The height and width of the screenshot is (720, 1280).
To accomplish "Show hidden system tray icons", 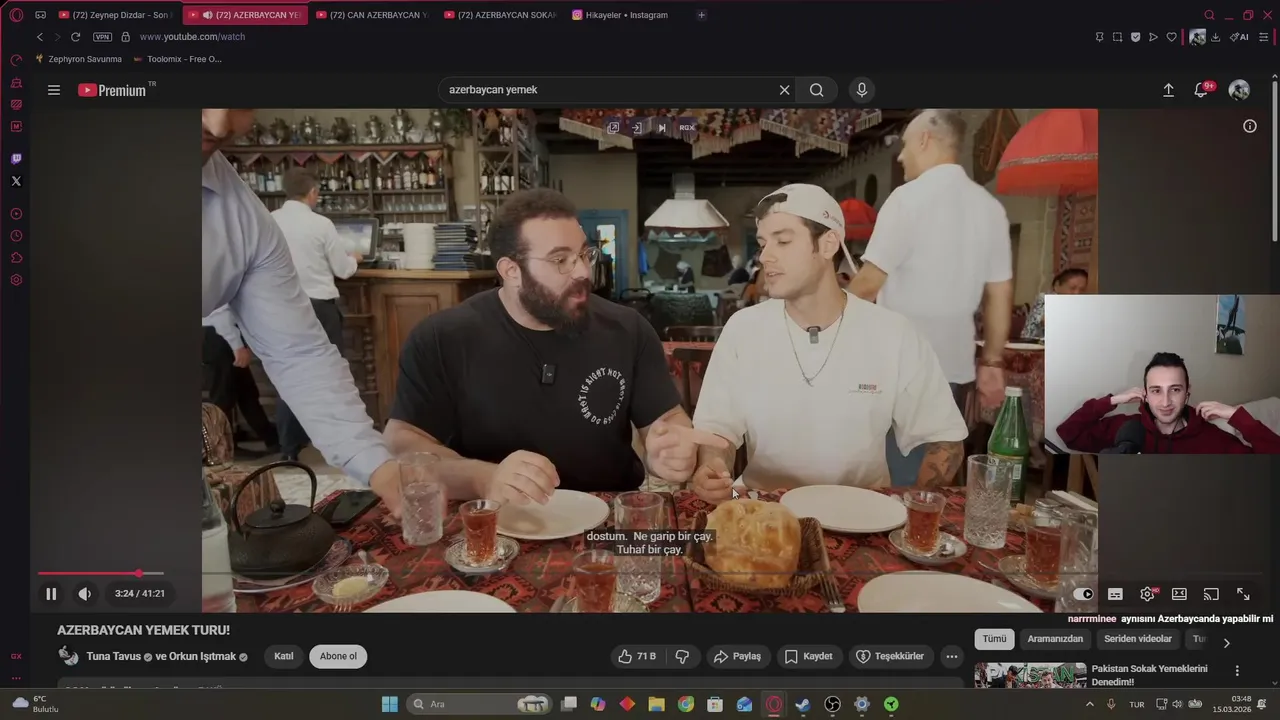I will coord(1090,704).
